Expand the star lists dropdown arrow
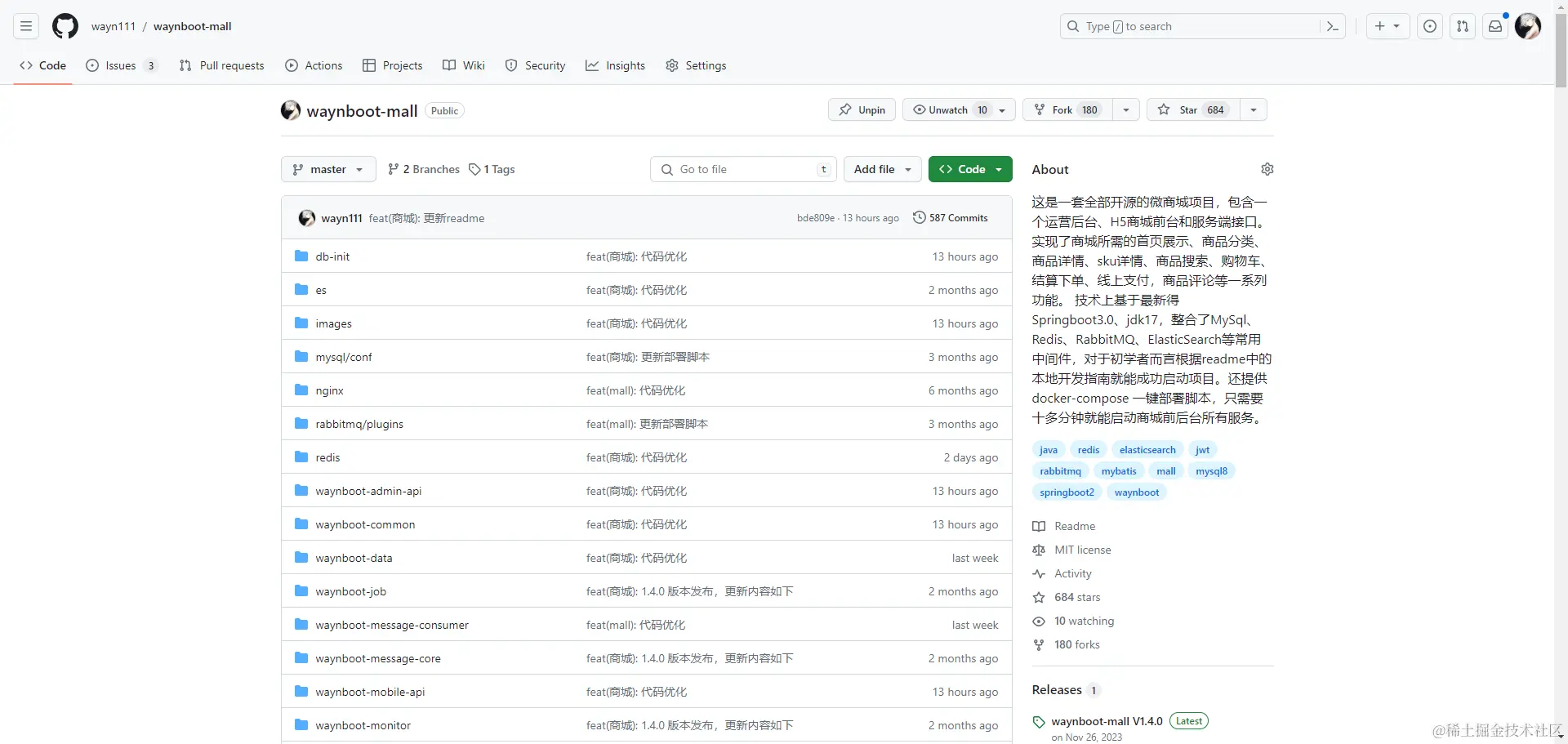This screenshot has width=1568, height=744. 1254,109
